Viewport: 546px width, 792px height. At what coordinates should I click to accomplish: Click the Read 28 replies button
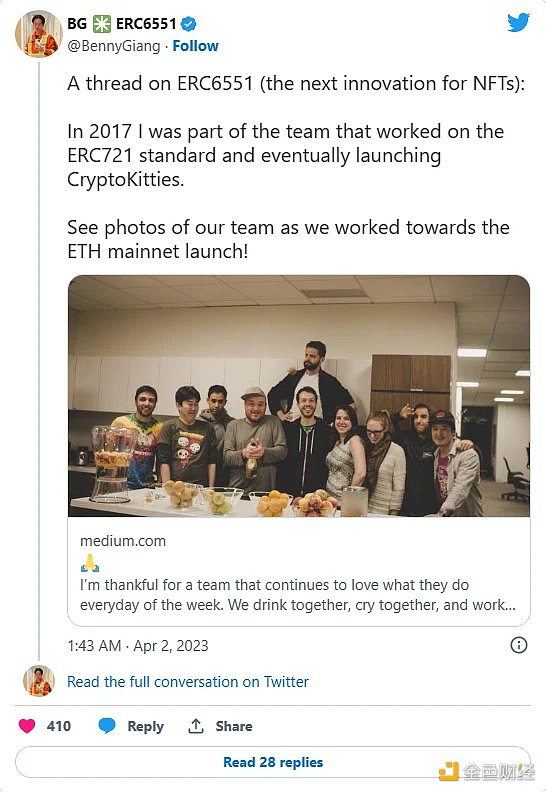(273, 762)
